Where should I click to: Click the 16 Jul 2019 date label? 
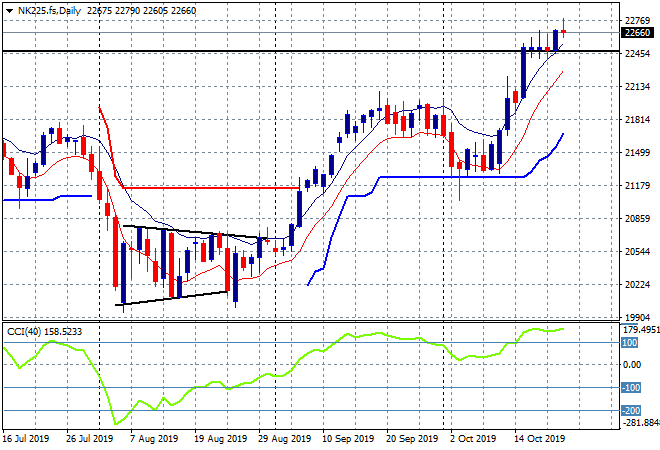pyautogui.click(x=25, y=439)
